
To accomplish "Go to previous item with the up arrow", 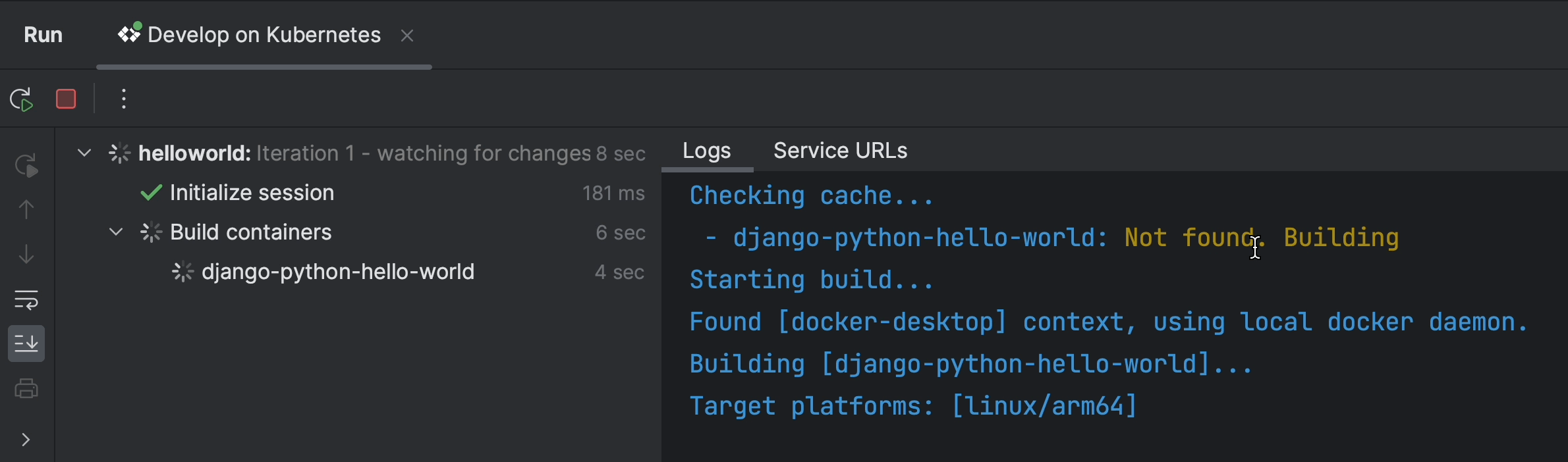I will coord(26,209).
